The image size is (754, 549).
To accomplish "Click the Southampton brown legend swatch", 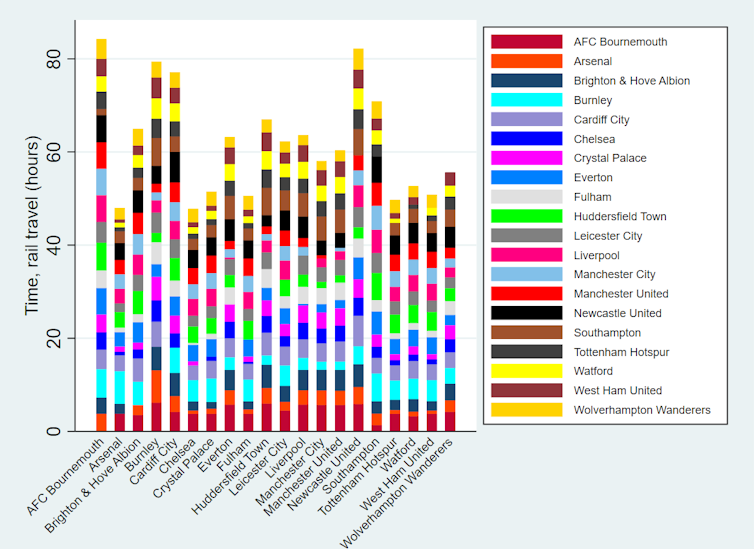I will point(527,332).
